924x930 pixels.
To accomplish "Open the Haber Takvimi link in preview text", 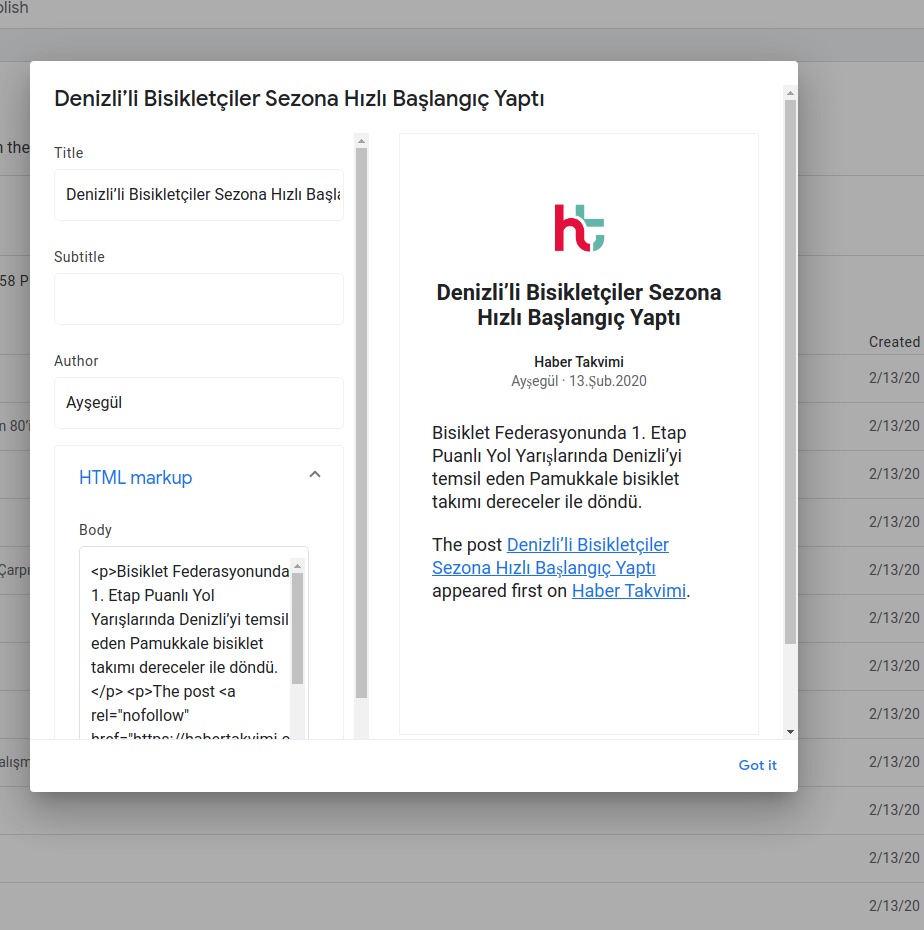I will [629, 591].
